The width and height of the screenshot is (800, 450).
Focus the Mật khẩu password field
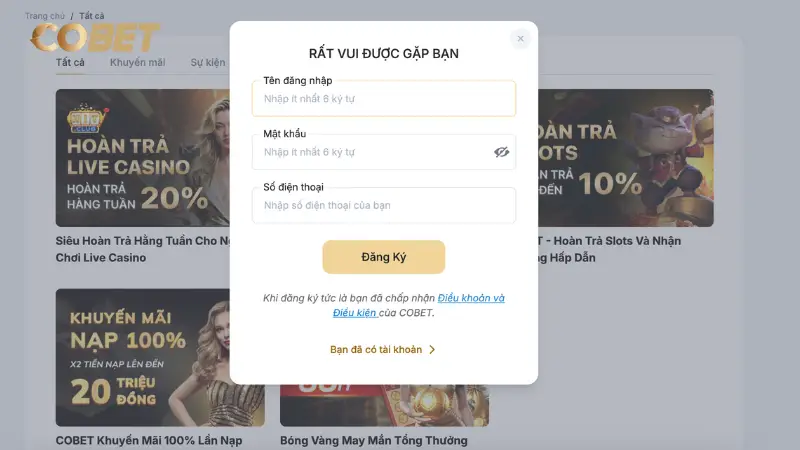pyautogui.click(x=384, y=152)
